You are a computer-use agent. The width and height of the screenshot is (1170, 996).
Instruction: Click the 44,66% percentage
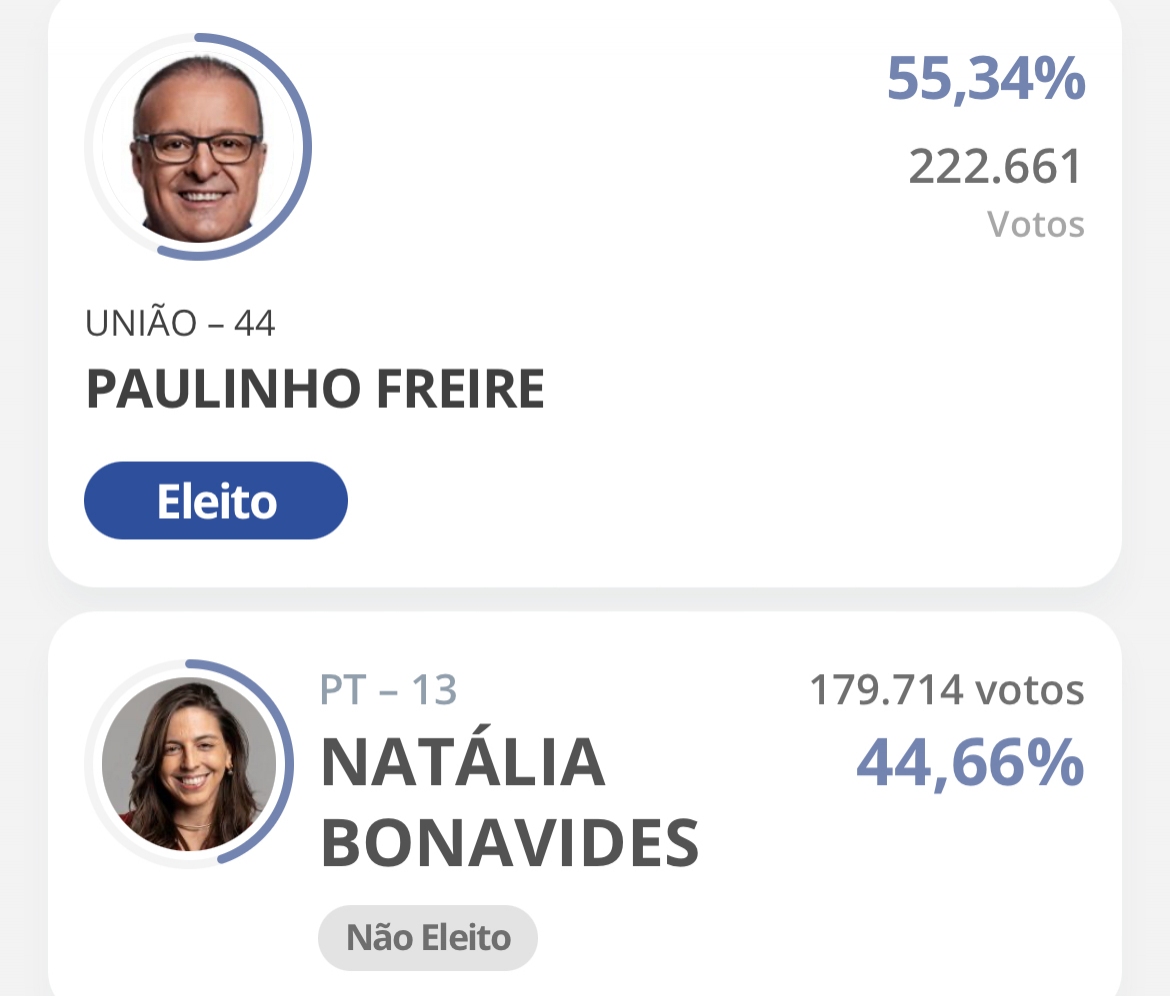[x=970, y=763]
